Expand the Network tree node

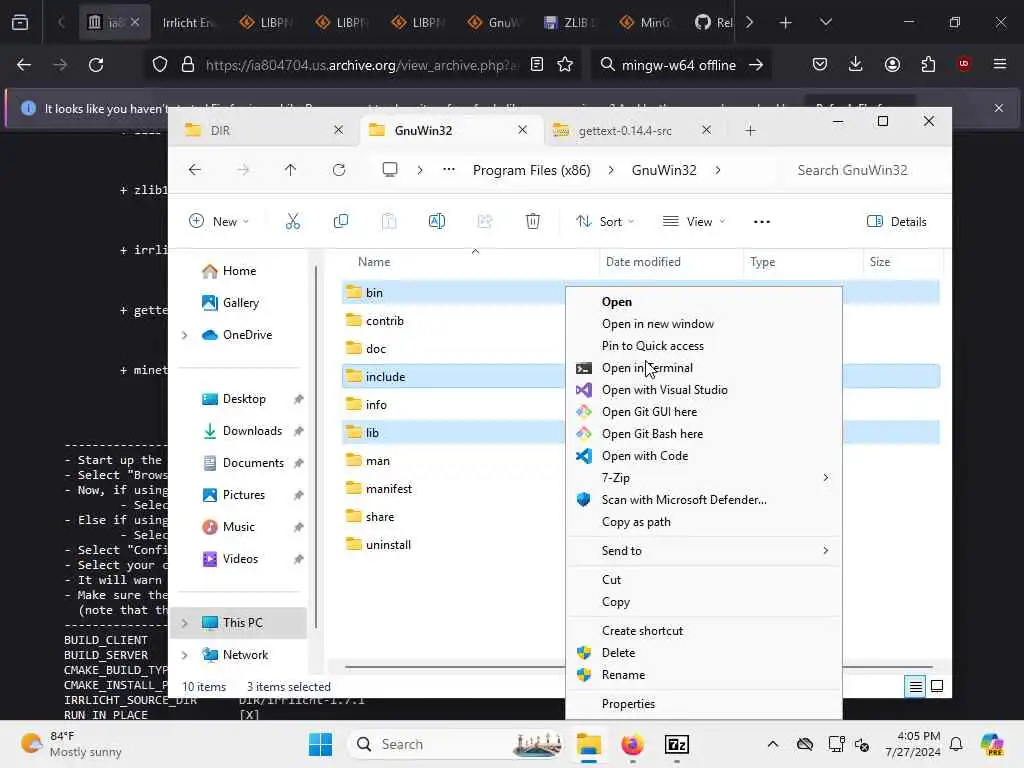[184, 655]
